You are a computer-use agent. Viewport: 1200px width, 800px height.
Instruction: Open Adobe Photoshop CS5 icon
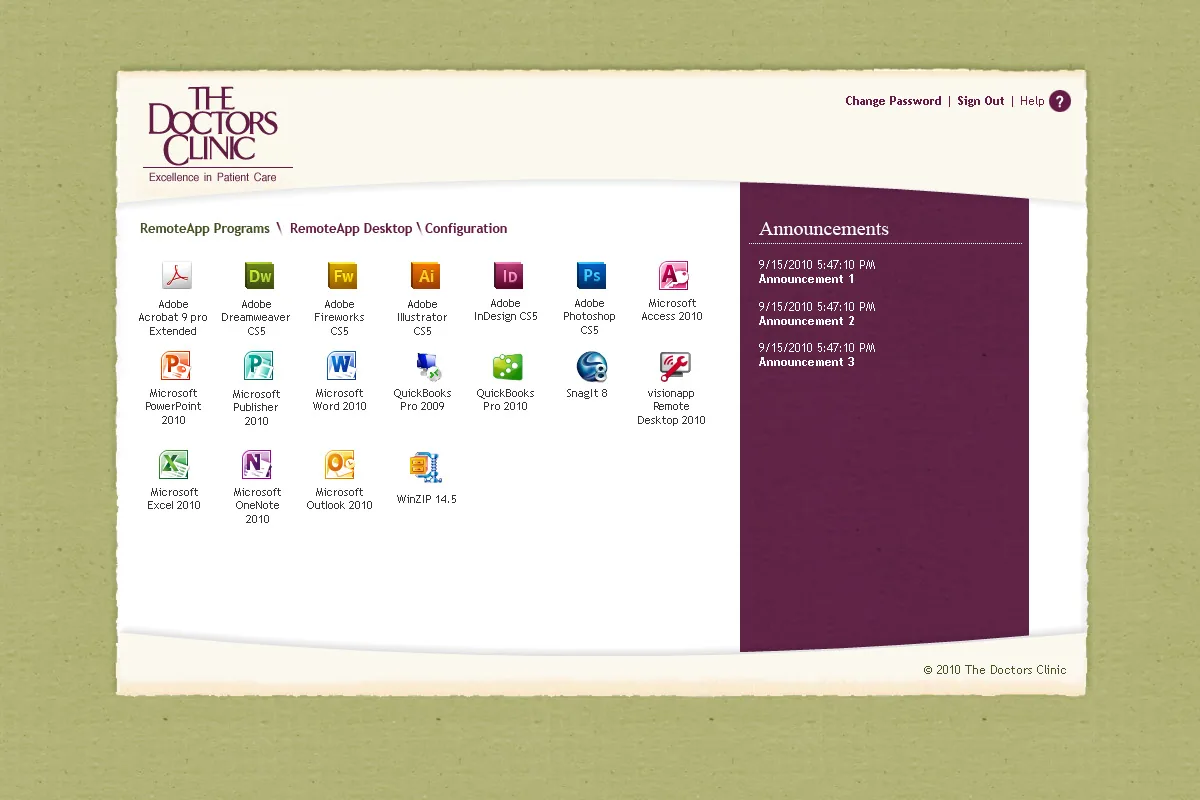(x=591, y=276)
